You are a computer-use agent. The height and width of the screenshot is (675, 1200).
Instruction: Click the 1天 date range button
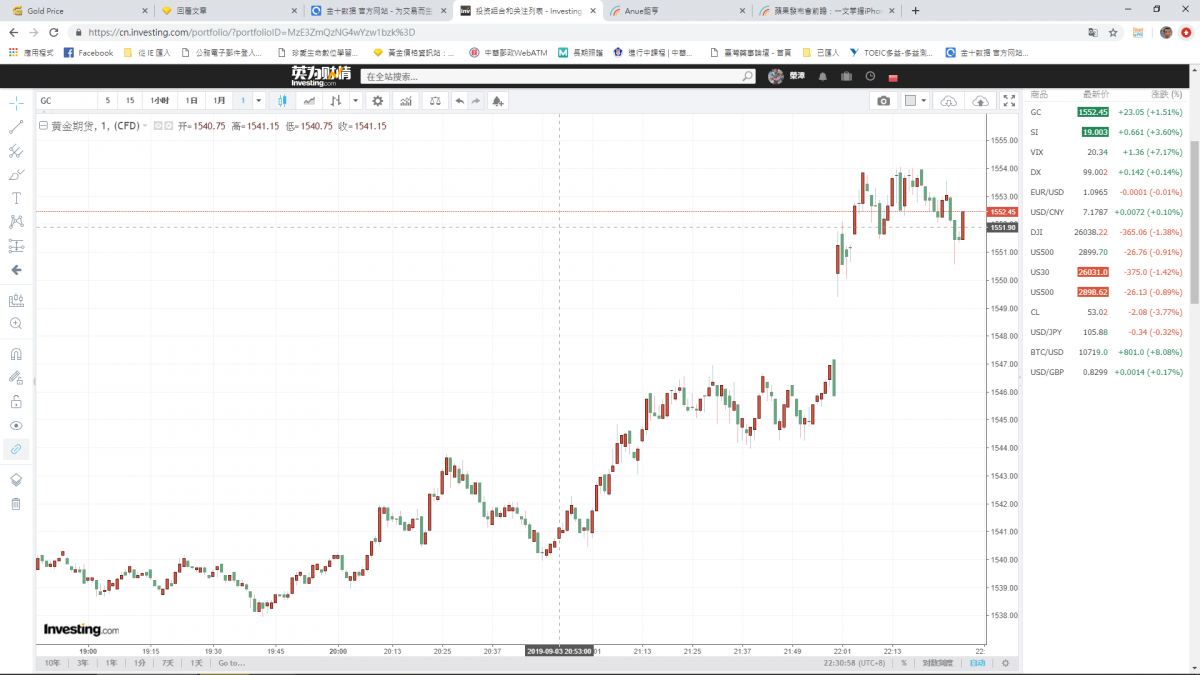point(196,663)
